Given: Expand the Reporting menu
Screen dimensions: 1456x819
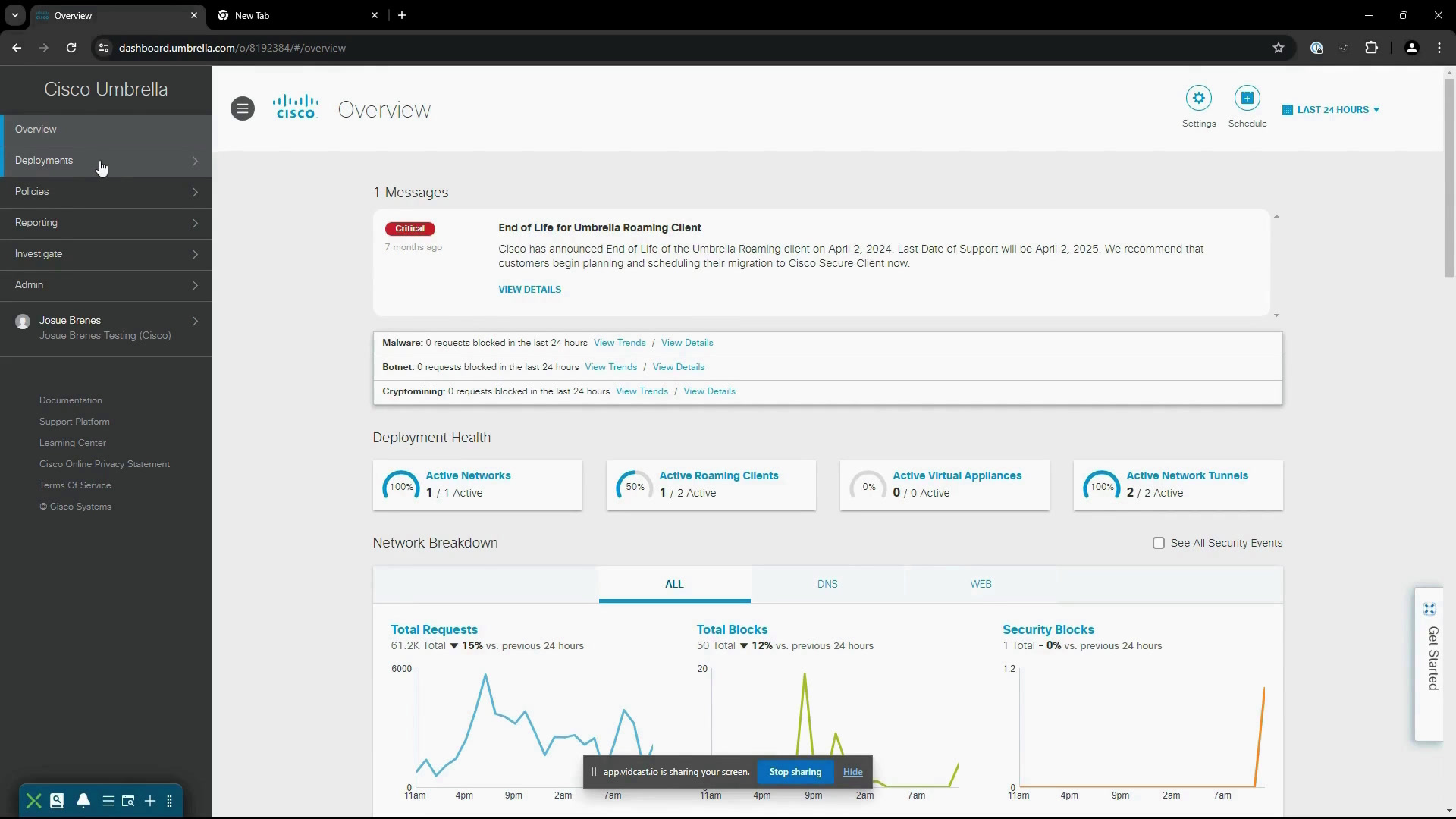Looking at the screenshot, I should pyautogui.click(x=106, y=223).
